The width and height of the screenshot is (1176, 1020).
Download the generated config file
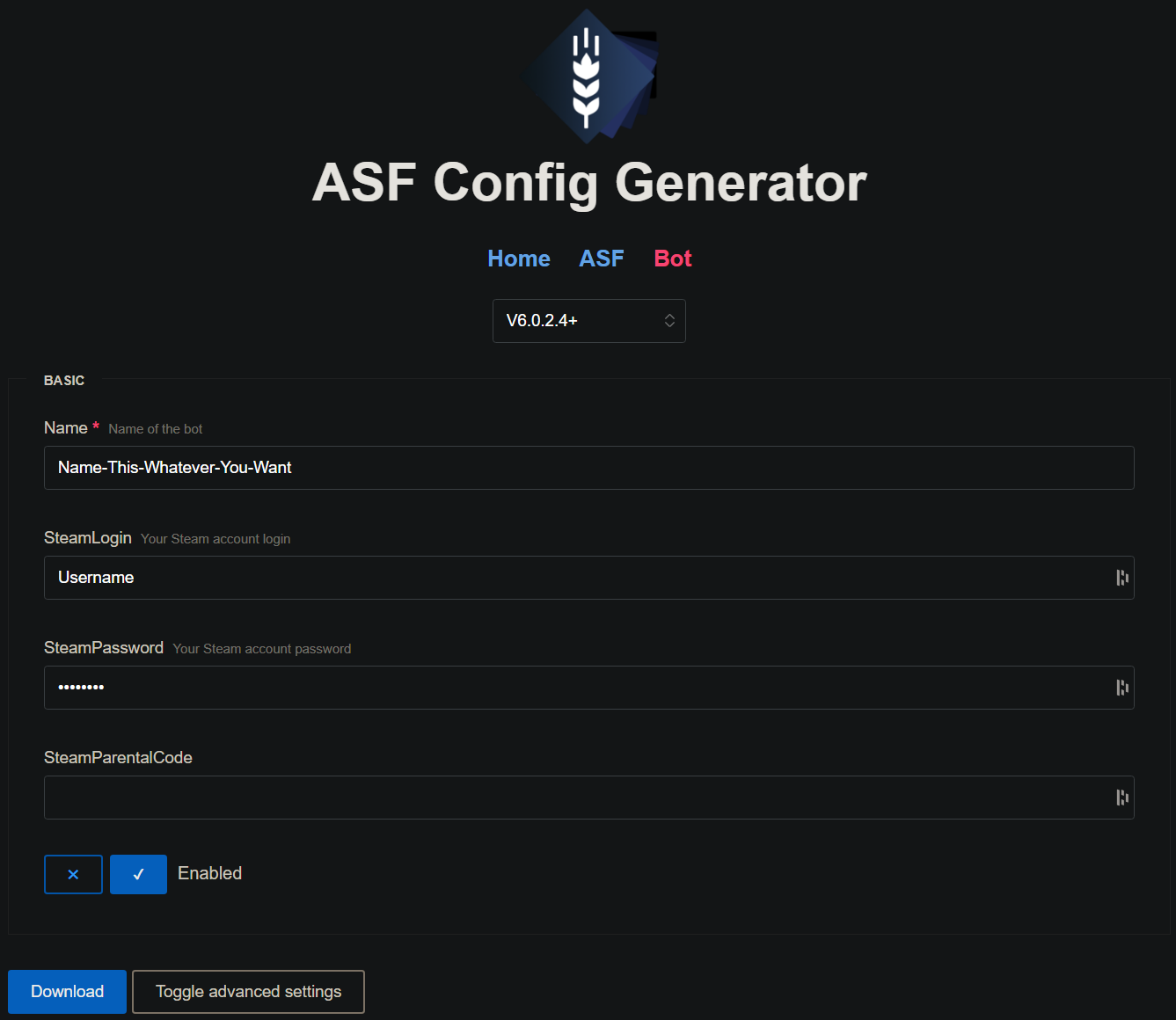[67, 992]
